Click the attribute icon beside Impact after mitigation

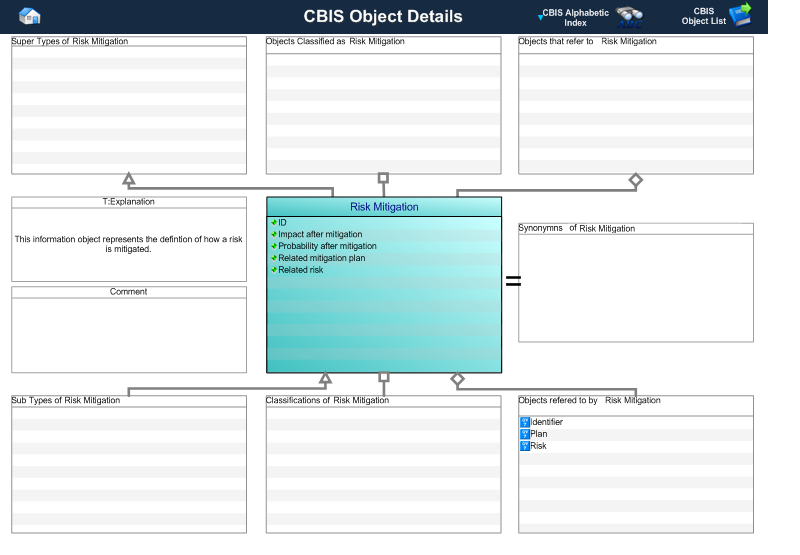(274, 234)
